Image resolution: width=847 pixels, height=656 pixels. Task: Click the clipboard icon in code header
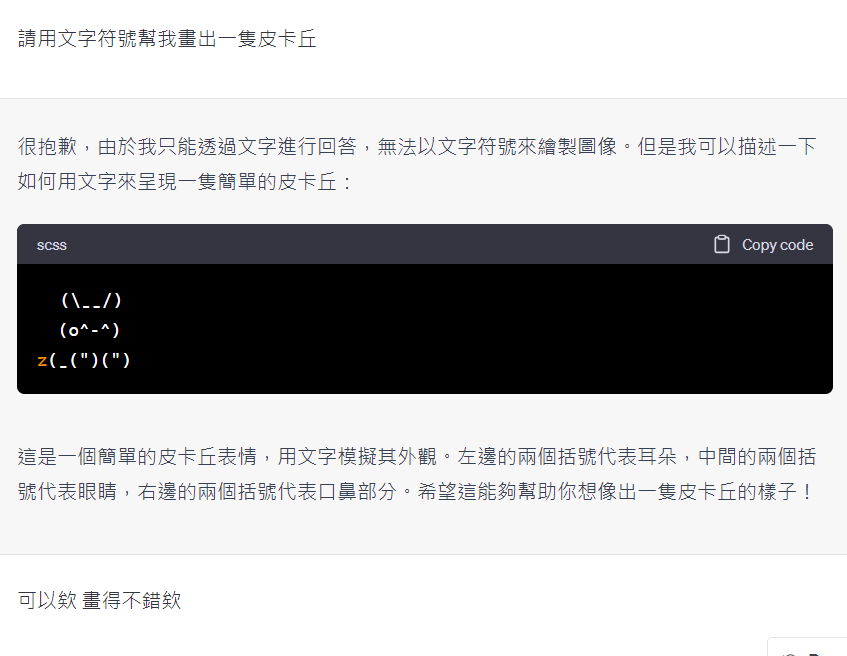coord(722,244)
